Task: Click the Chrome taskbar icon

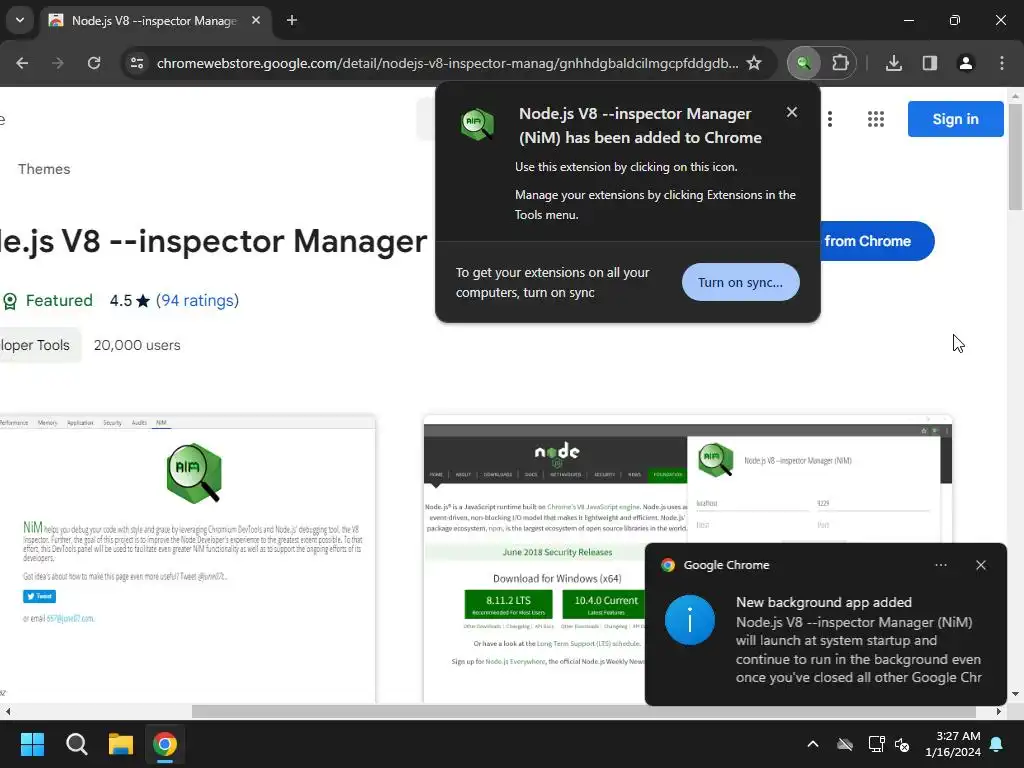Action: (165, 744)
